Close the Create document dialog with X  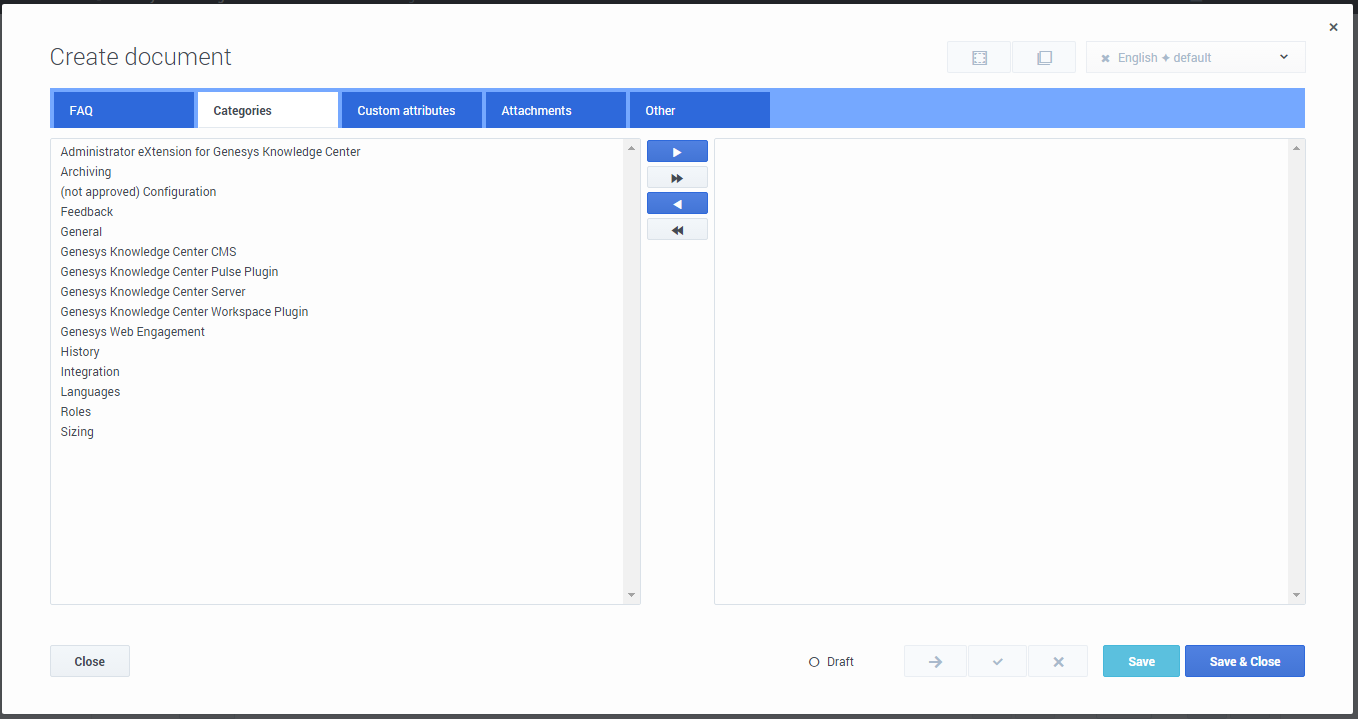tap(1333, 28)
